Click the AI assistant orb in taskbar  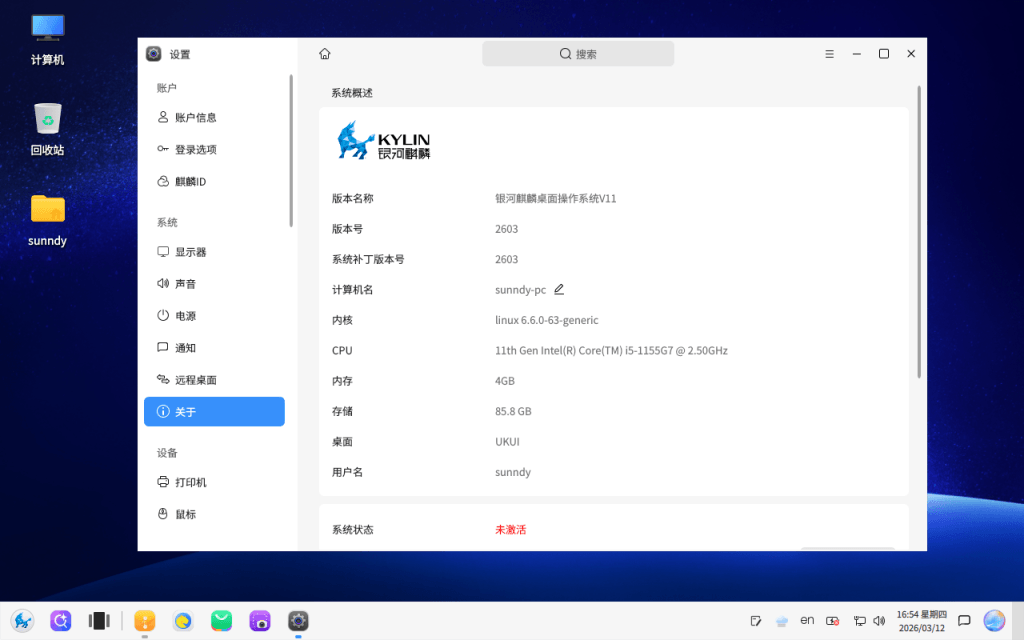point(995,621)
